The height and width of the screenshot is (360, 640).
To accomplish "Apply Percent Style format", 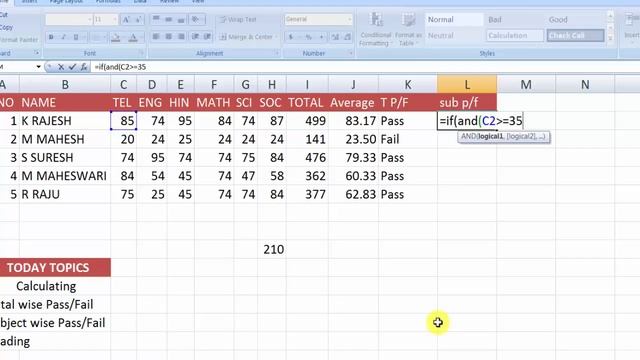I will (309, 37).
